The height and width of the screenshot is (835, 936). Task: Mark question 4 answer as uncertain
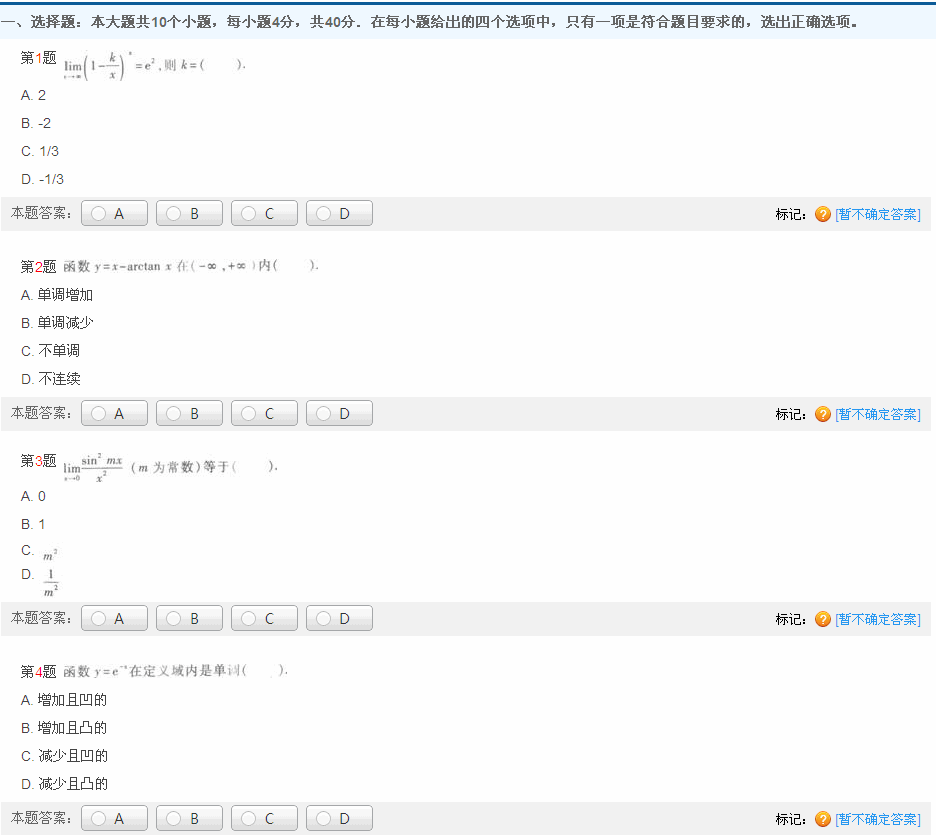point(877,819)
